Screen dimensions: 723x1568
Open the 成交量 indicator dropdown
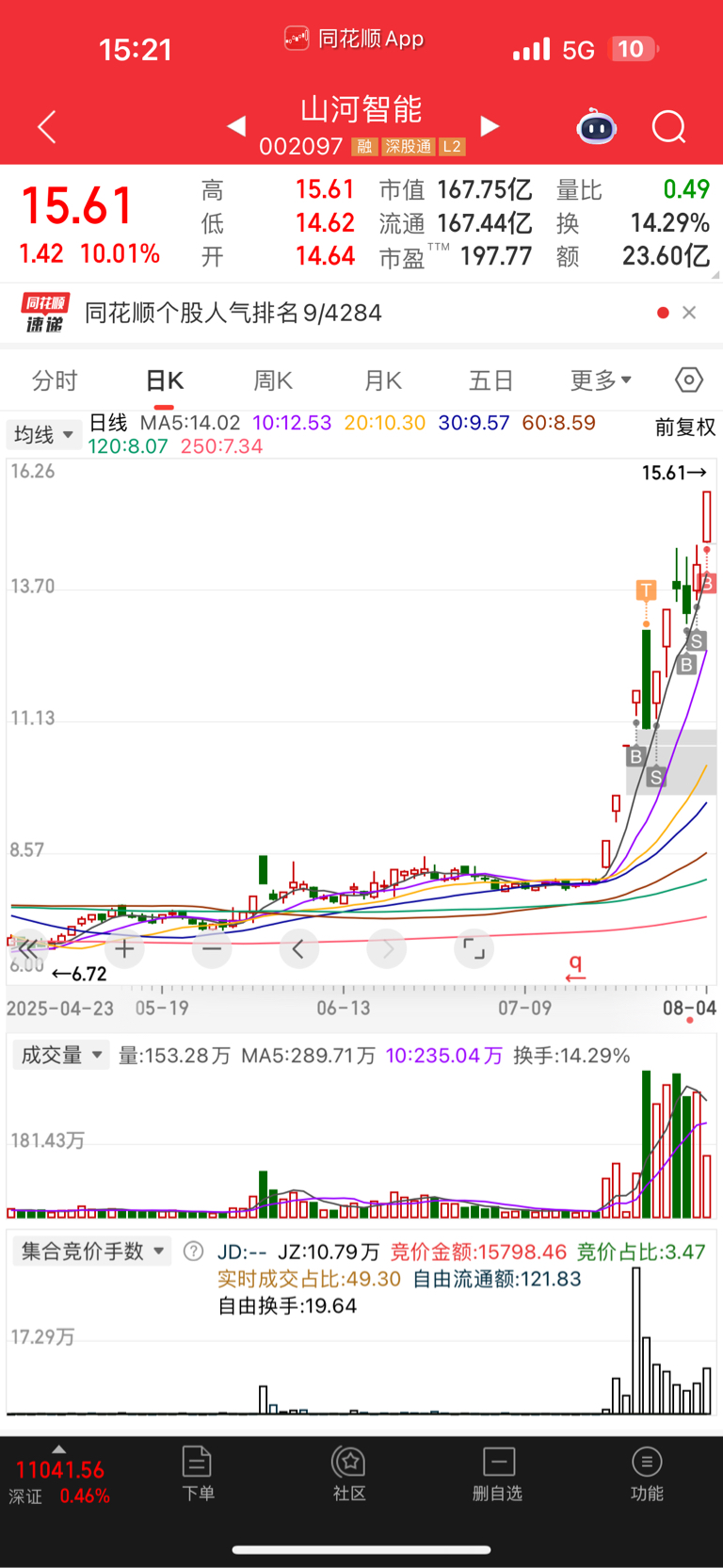pyautogui.click(x=60, y=1055)
